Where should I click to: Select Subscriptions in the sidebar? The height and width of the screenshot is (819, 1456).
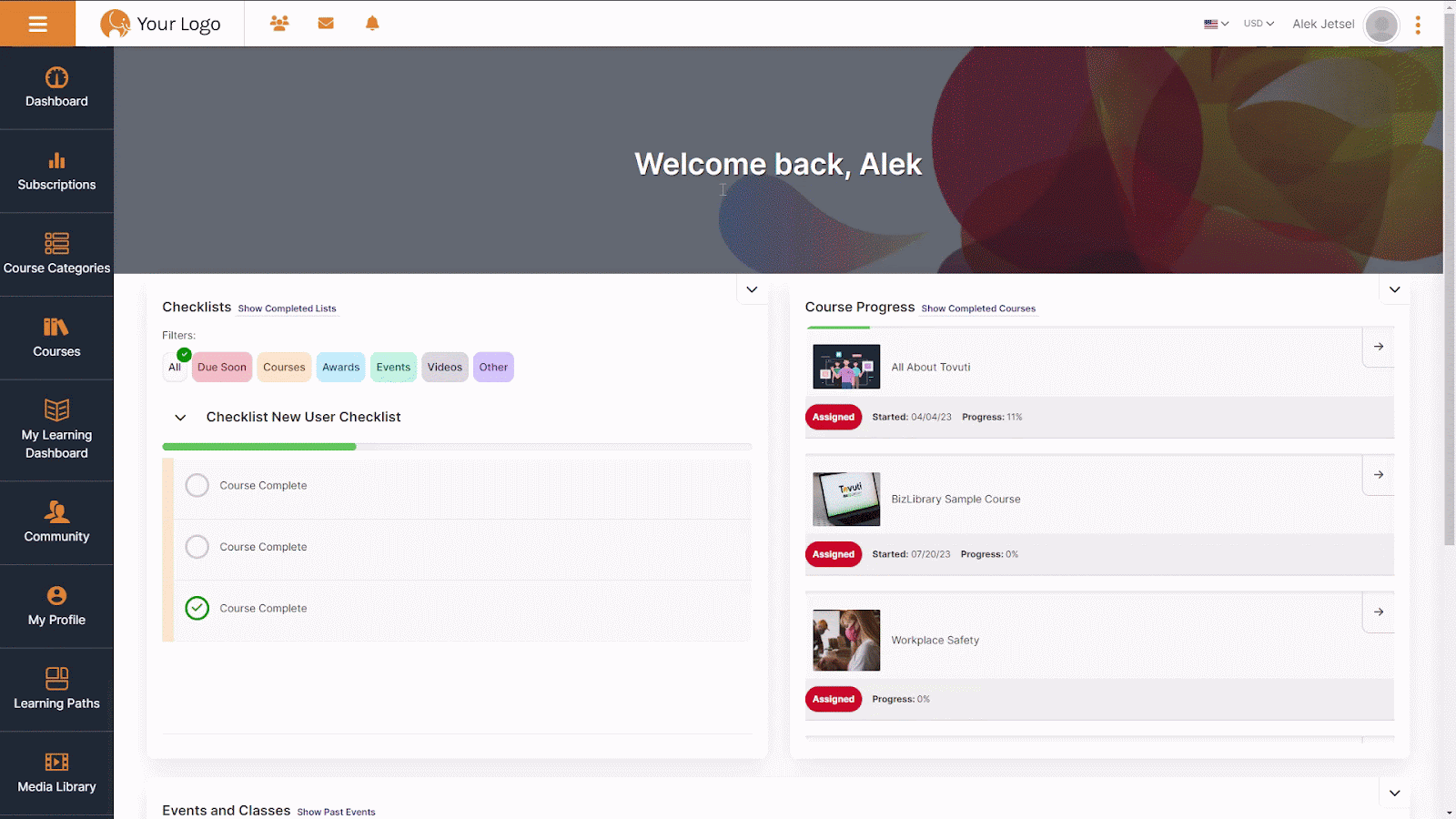(x=56, y=171)
